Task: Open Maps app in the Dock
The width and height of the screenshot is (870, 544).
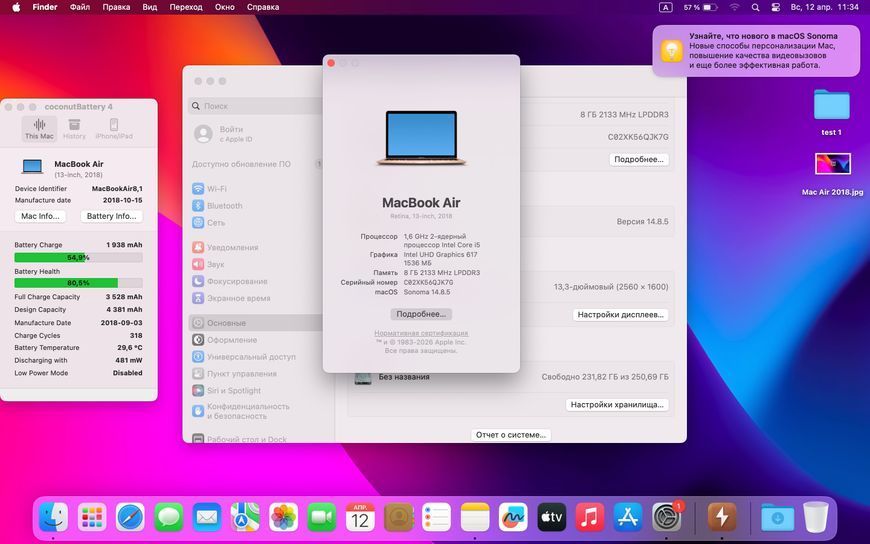Action: pyautogui.click(x=245, y=517)
